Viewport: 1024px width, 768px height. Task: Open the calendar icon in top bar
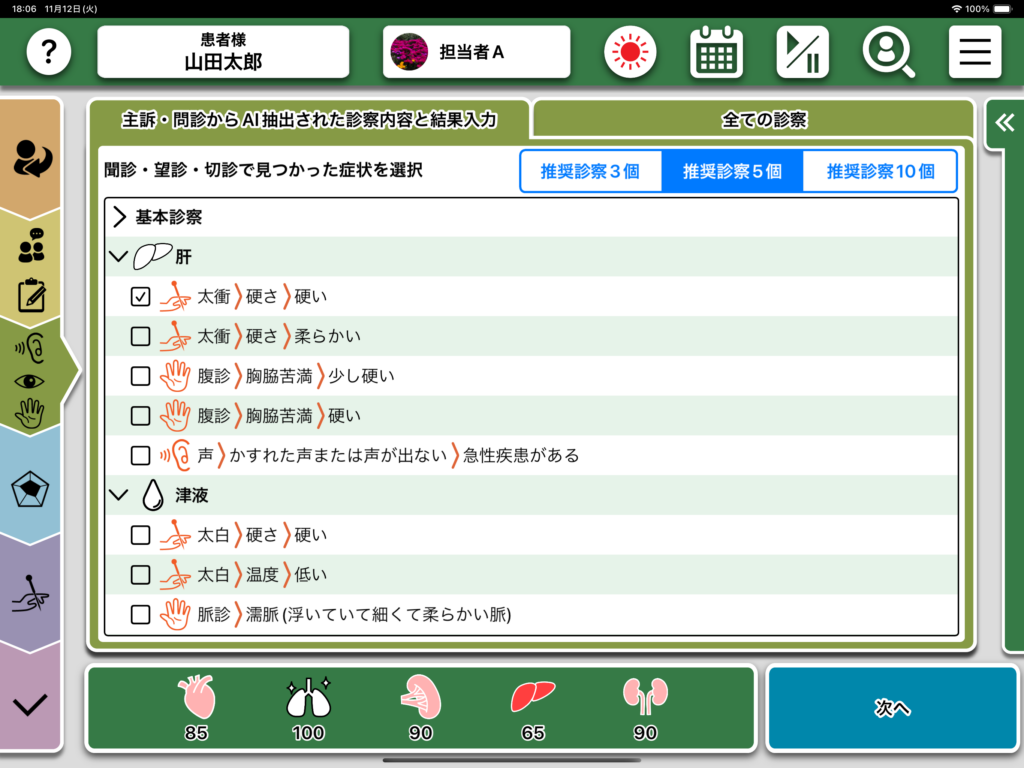click(716, 52)
